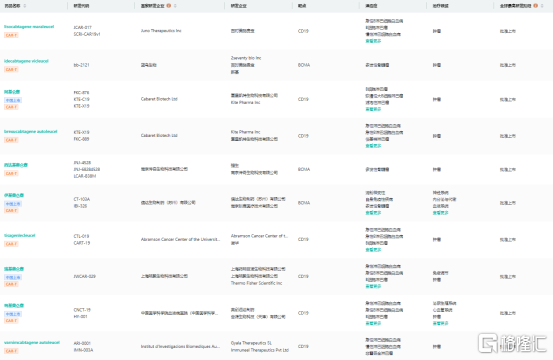Click Abramson Cancer Center in the third column
The image size is (553, 360).
180,239
